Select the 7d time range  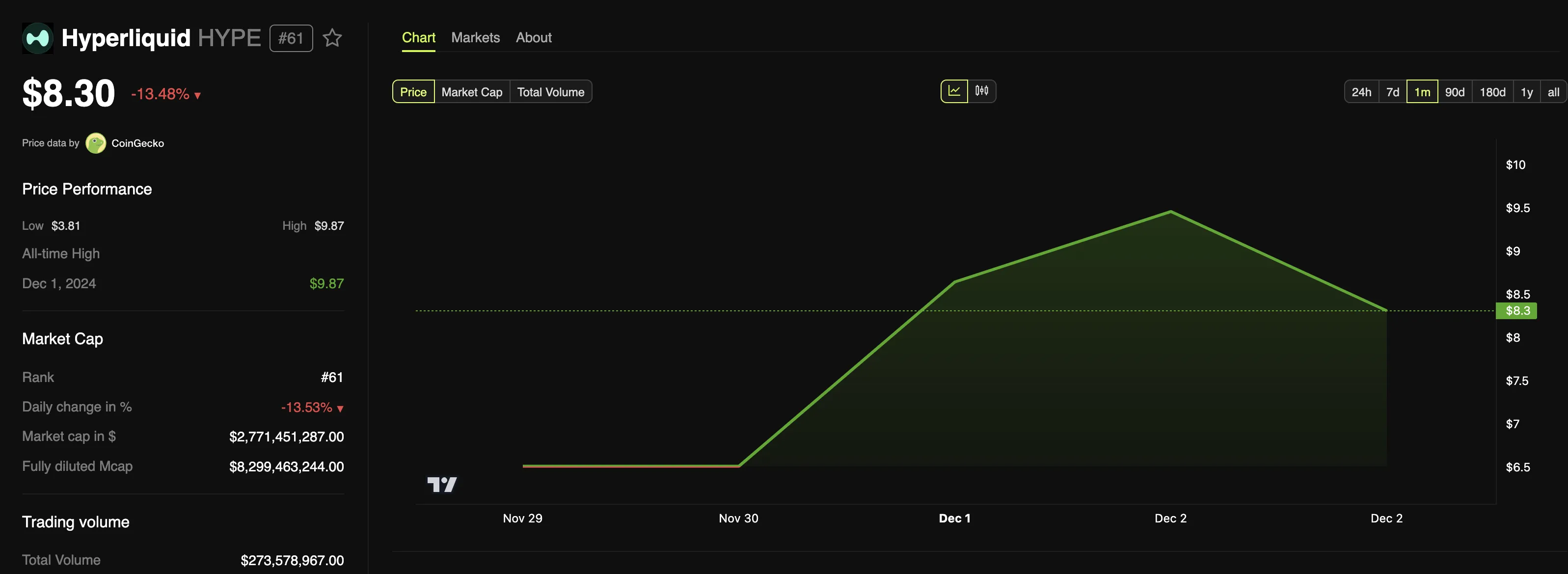pyautogui.click(x=1392, y=92)
